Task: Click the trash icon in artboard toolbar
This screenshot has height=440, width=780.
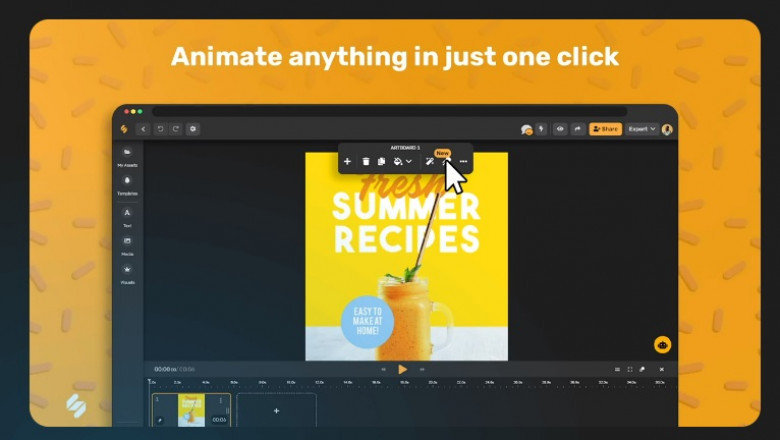Action: (366, 161)
